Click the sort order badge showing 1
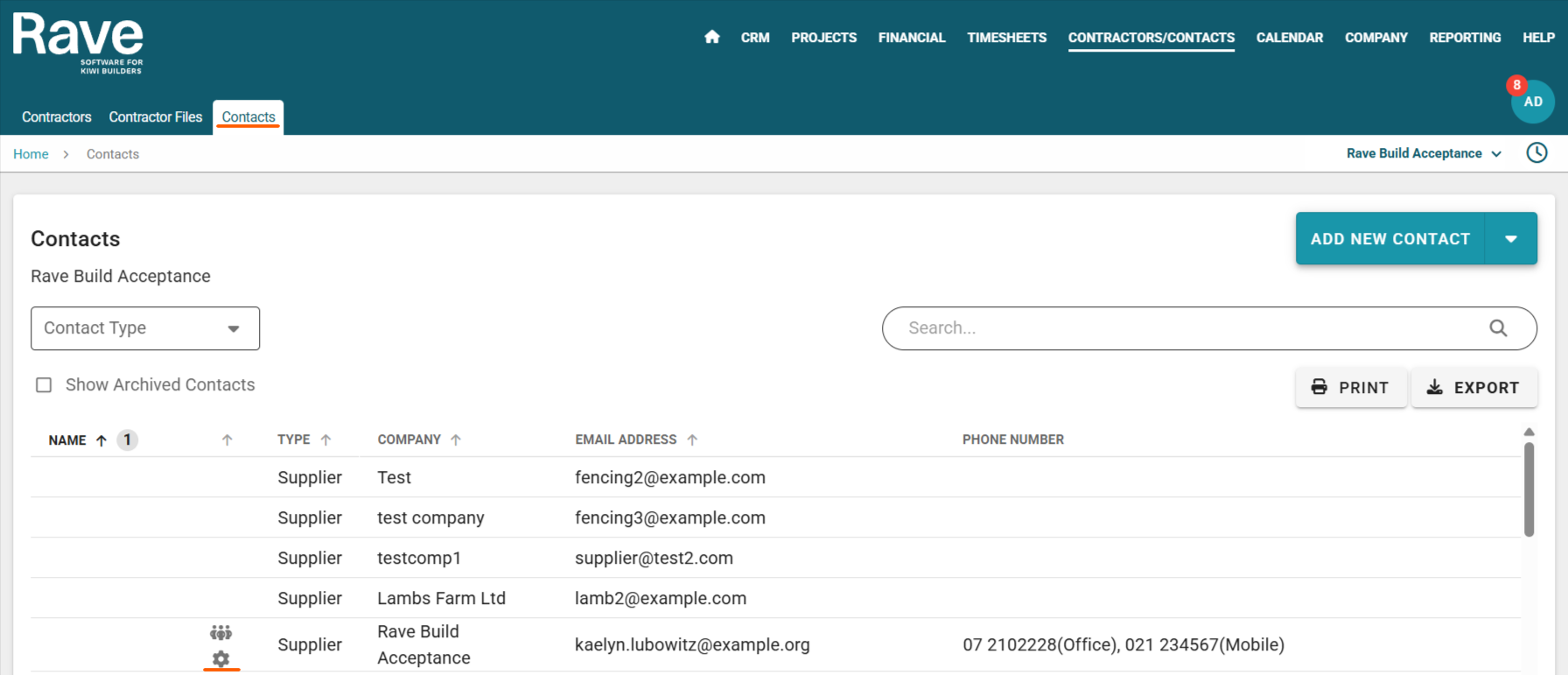The image size is (1568, 675). click(x=127, y=439)
